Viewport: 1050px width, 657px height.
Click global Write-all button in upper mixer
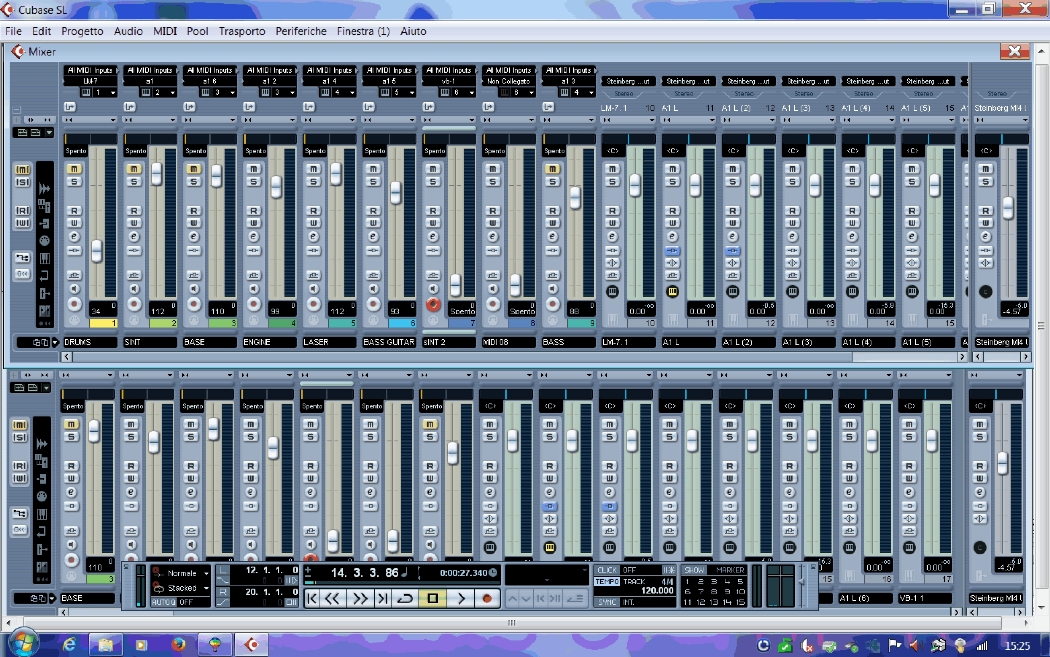pos(22,223)
